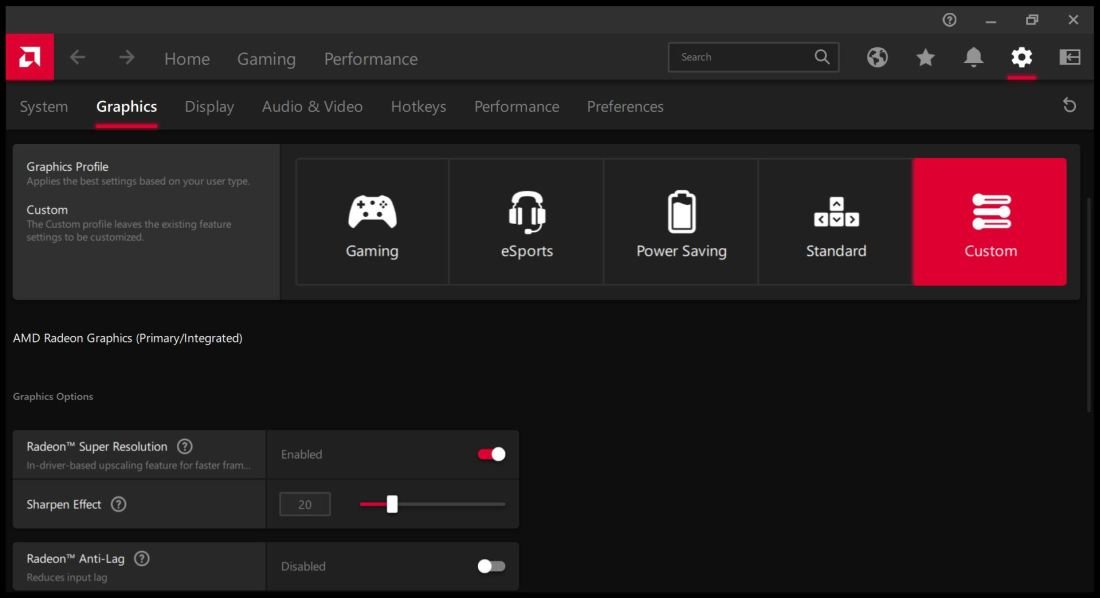Click the Sharpen Effect slider handle
The height and width of the screenshot is (598, 1100).
pos(392,504)
